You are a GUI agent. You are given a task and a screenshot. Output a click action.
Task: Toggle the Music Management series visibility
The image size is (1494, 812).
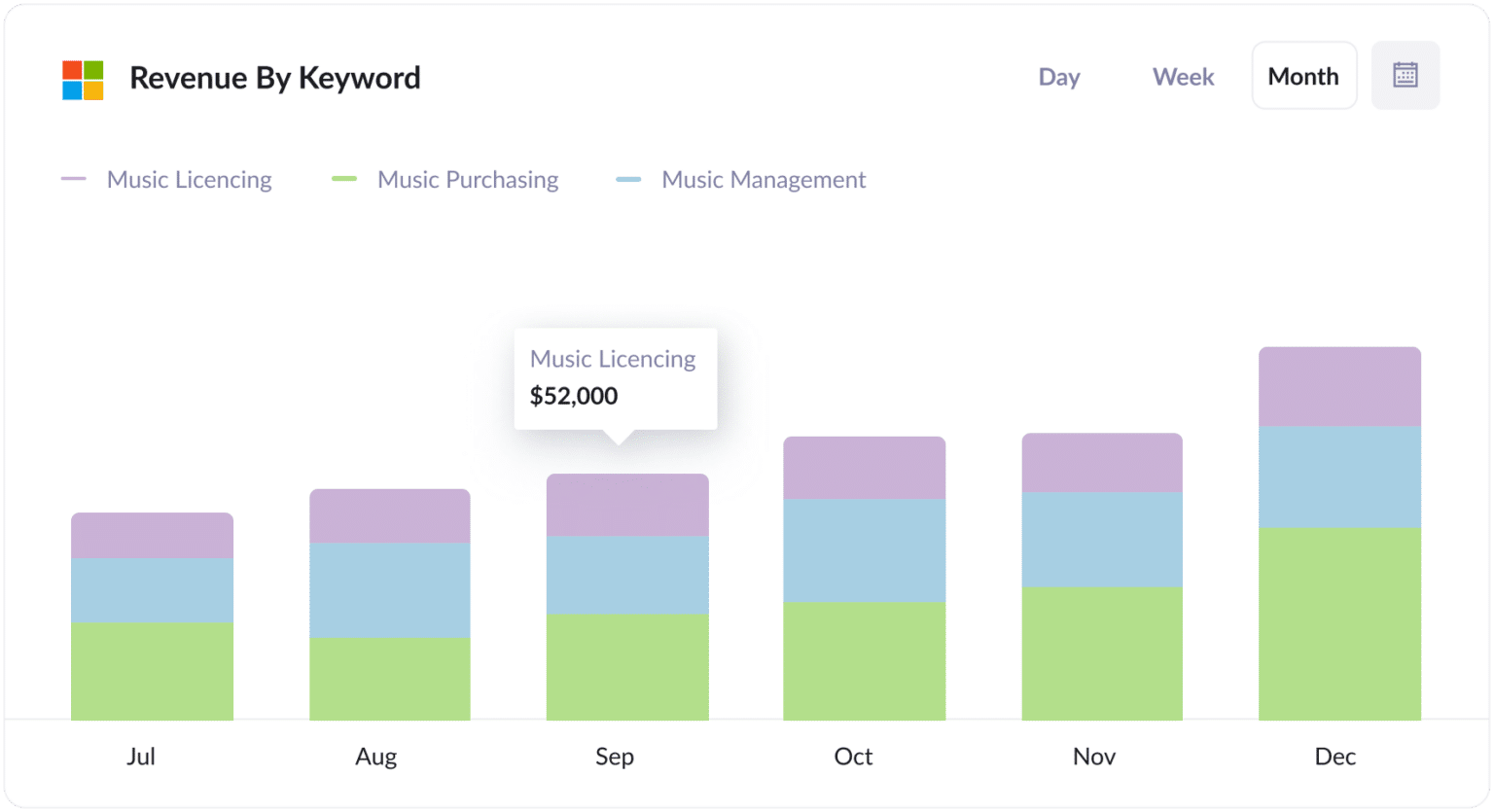click(763, 179)
